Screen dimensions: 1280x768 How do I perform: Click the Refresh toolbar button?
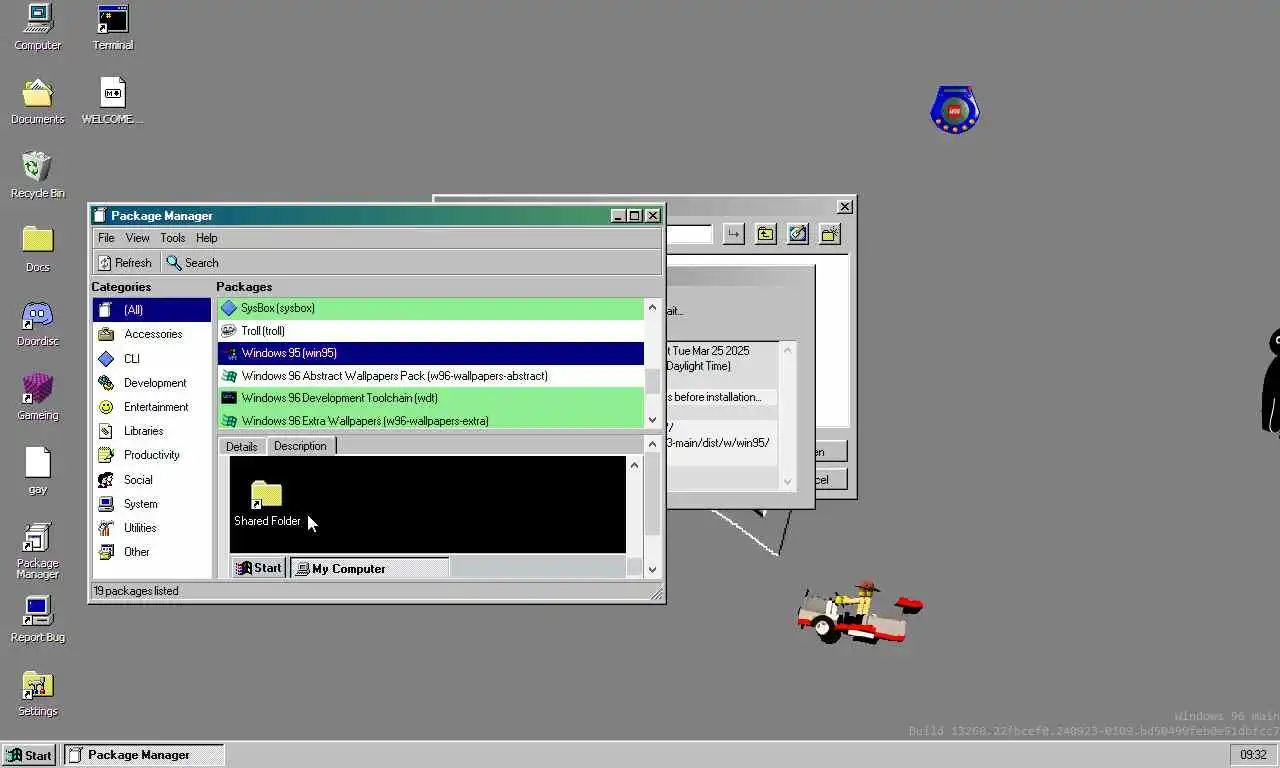coord(125,263)
